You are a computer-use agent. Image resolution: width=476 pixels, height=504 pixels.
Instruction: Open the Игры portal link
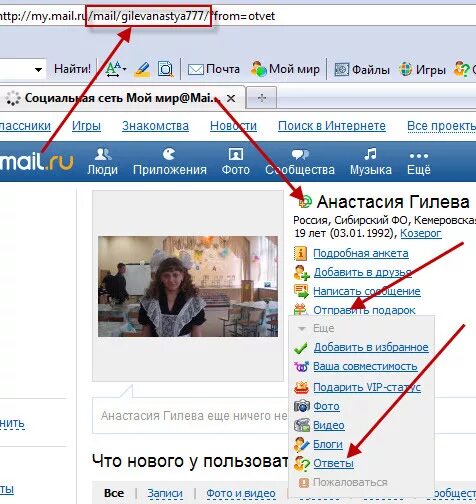86,126
